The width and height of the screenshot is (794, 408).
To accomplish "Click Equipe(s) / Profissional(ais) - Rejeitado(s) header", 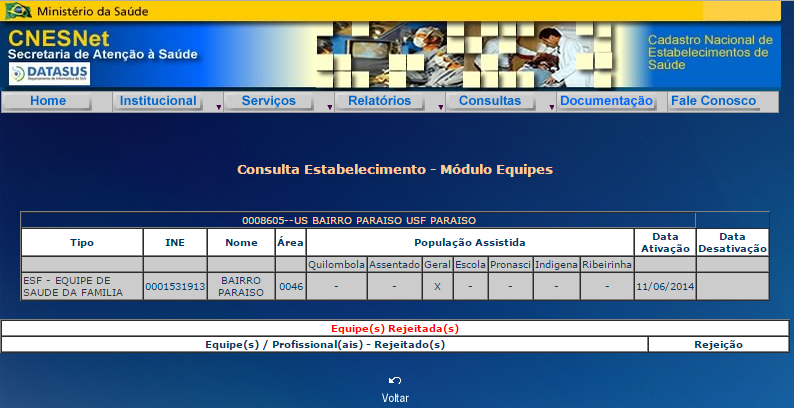I will (325, 345).
